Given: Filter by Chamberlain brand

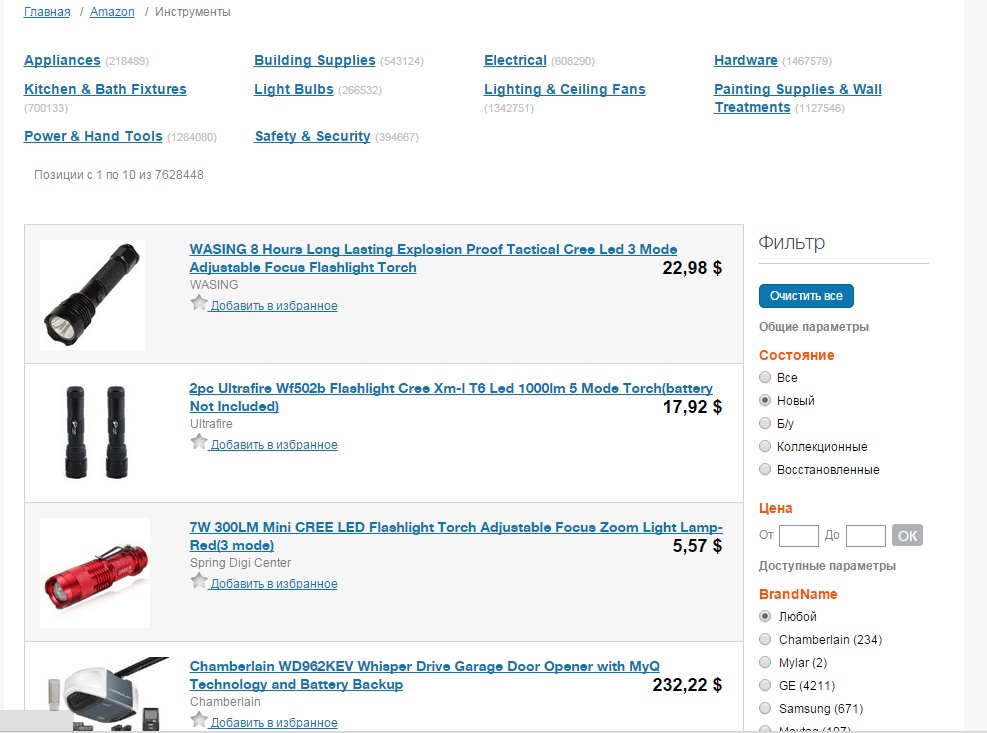Looking at the screenshot, I should click(766, 640).
